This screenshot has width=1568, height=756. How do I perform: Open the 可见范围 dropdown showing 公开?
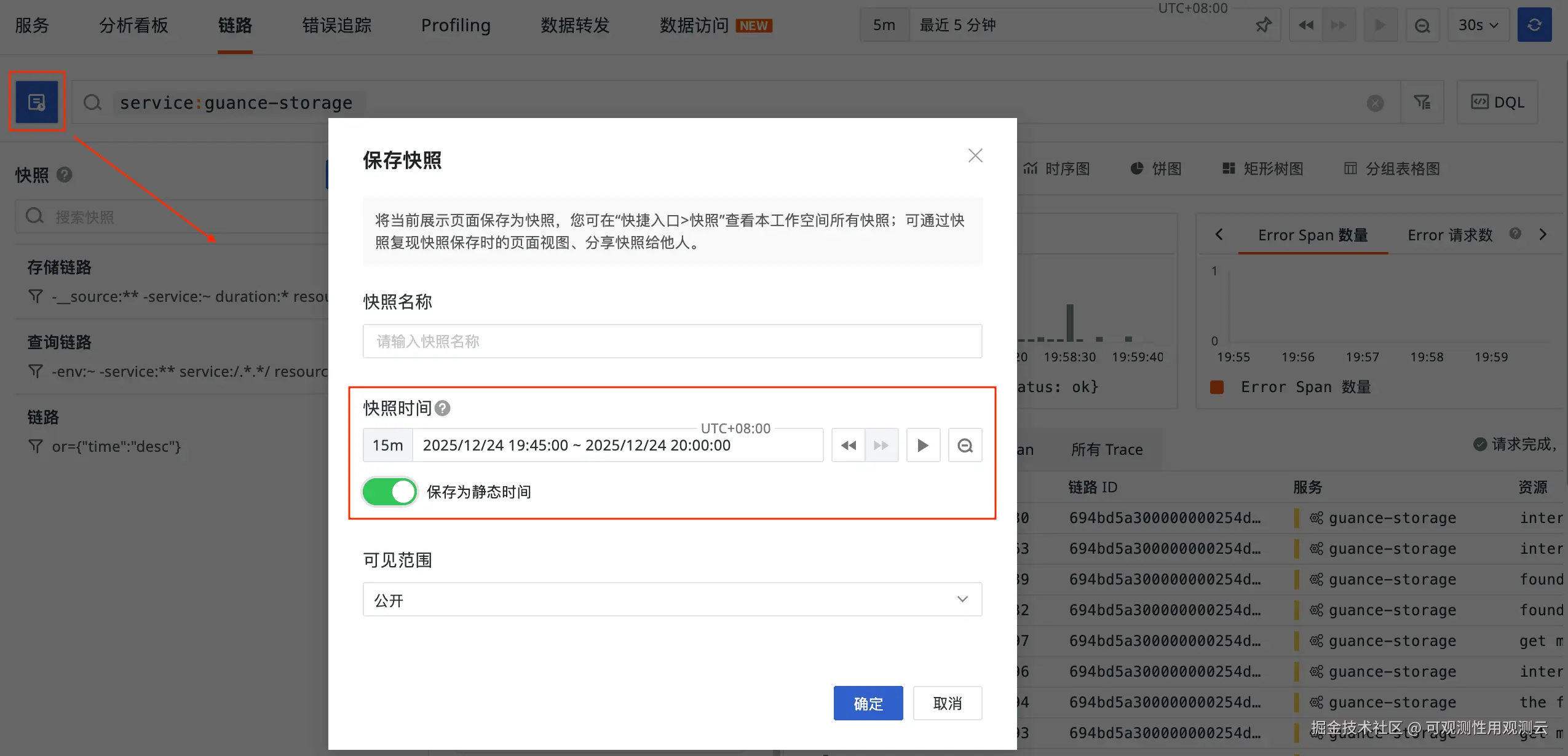(x=672, y=600)
